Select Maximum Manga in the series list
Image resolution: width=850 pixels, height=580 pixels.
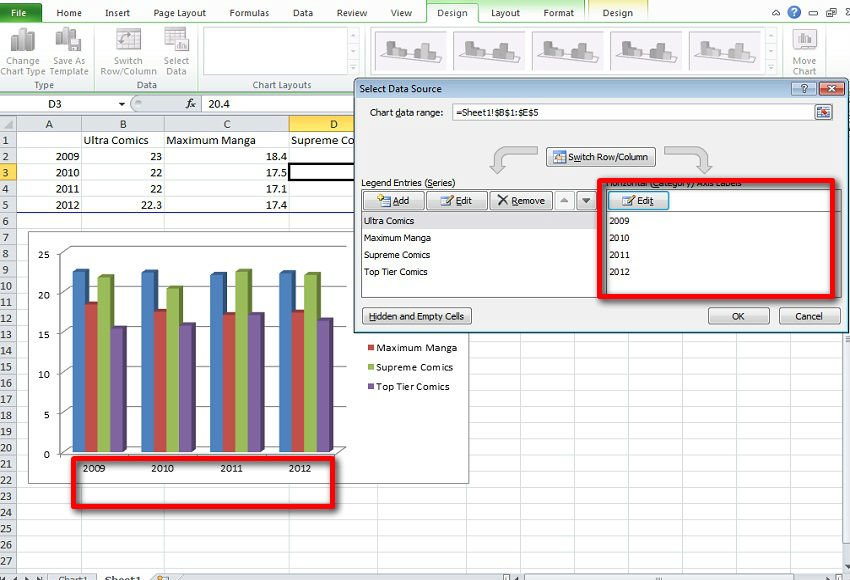[x=397, y=238]
